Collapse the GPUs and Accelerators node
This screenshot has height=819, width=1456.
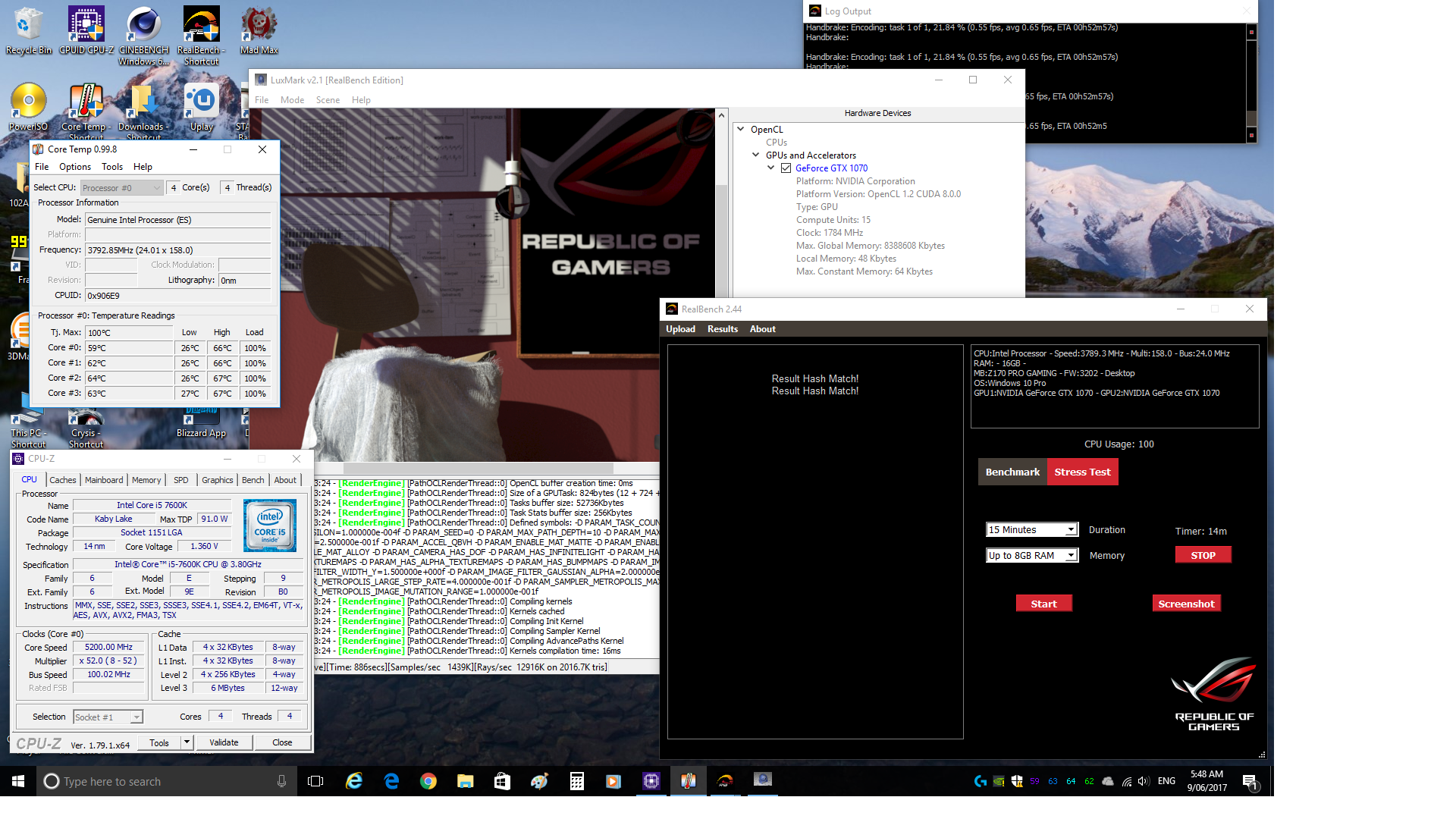[755, 155]
